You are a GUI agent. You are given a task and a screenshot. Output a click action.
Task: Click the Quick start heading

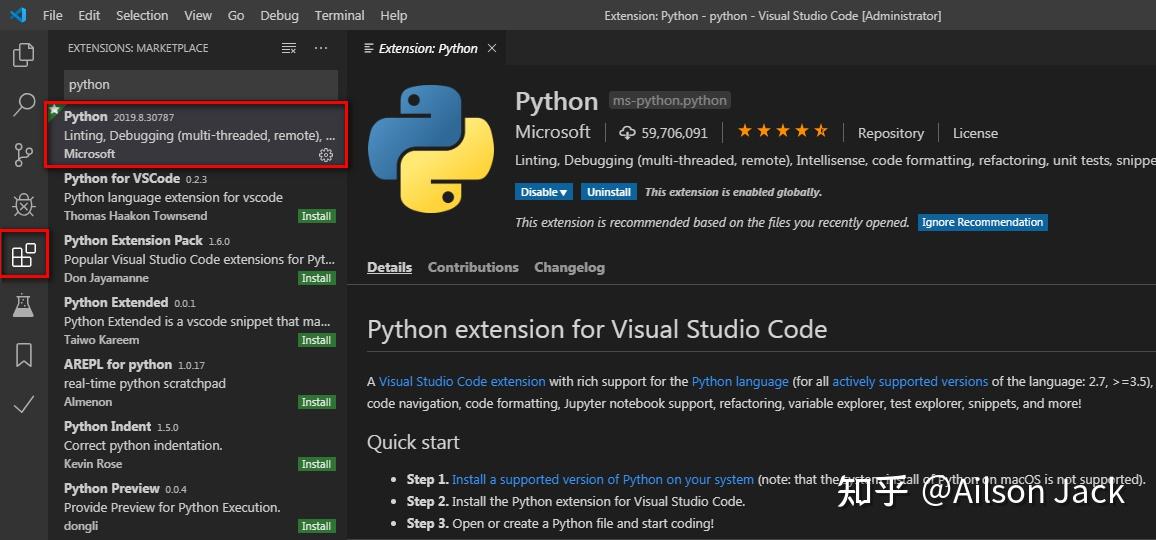tap(413, 442)
